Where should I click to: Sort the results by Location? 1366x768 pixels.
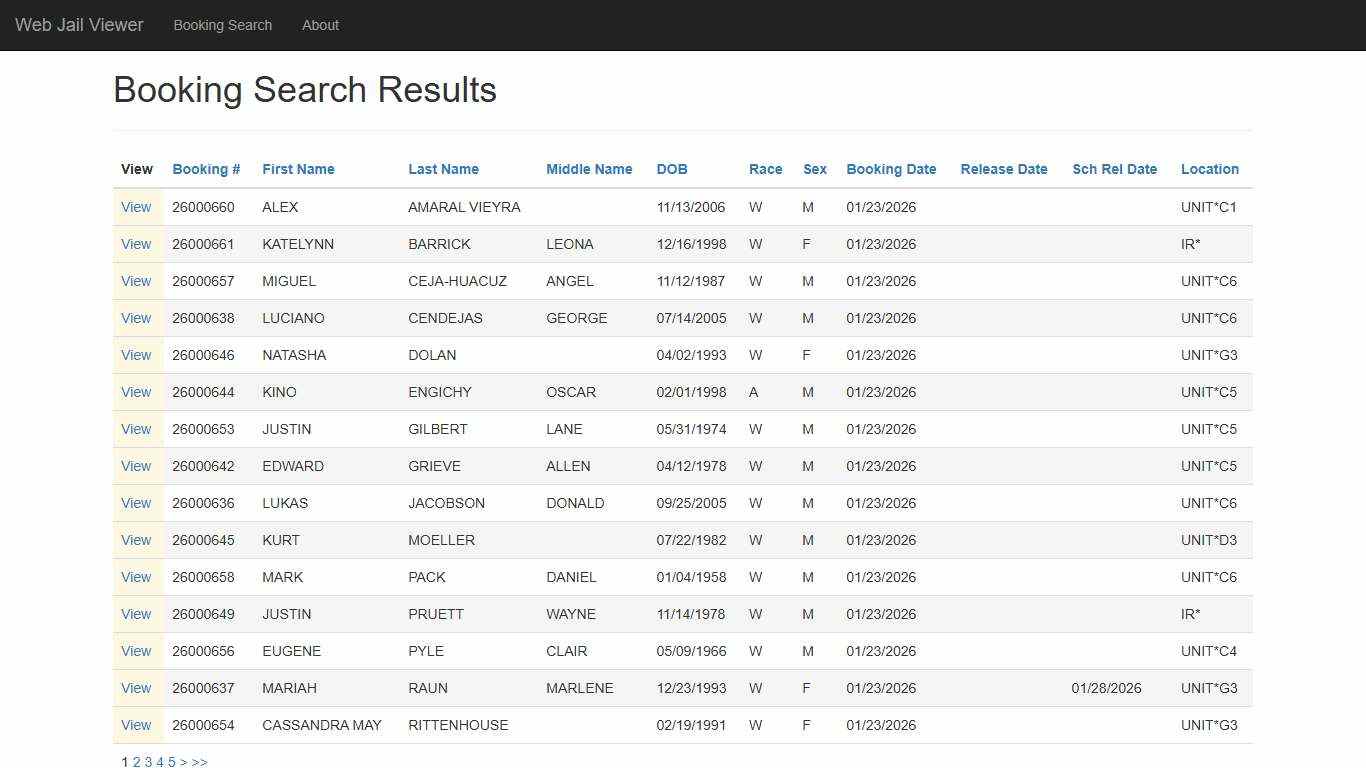click(x=1209, y=169)
